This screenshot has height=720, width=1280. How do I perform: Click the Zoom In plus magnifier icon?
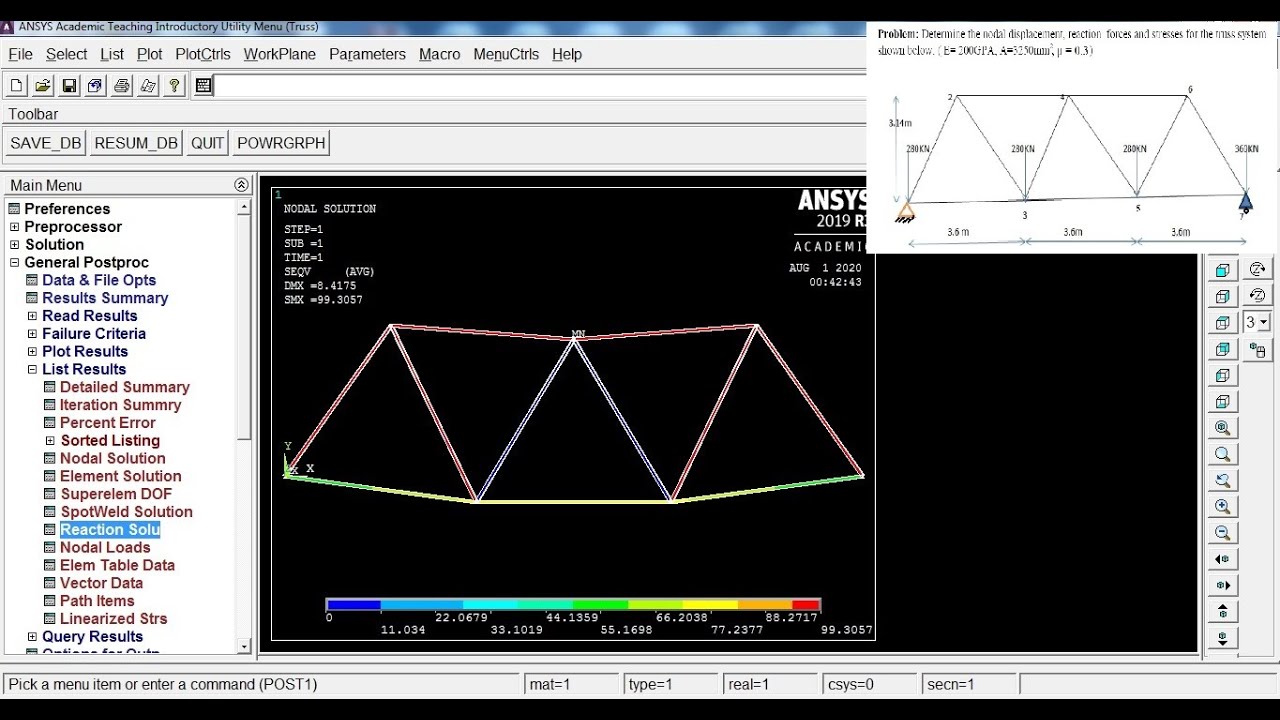coord(1222,506)
